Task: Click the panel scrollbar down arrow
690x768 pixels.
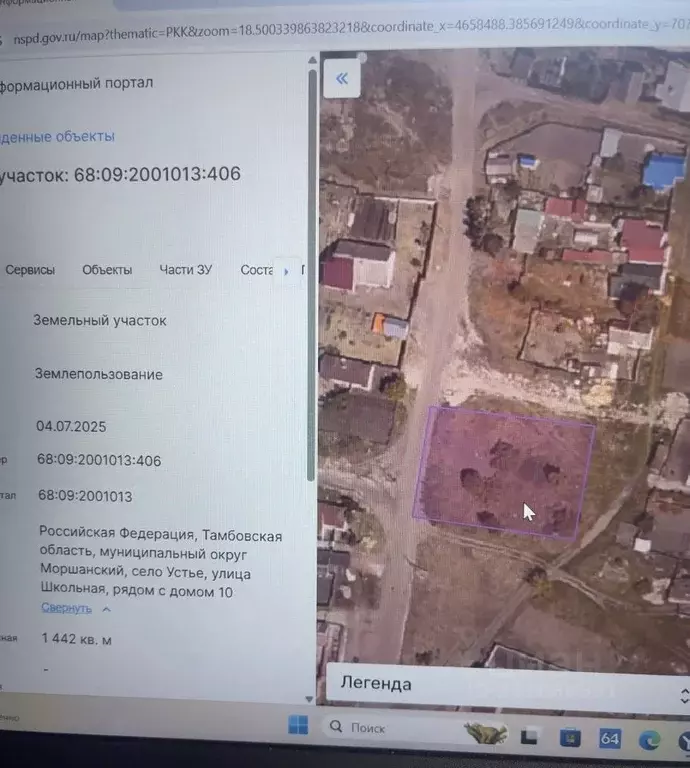Action: pyautogui.click(x=309, y=699)
